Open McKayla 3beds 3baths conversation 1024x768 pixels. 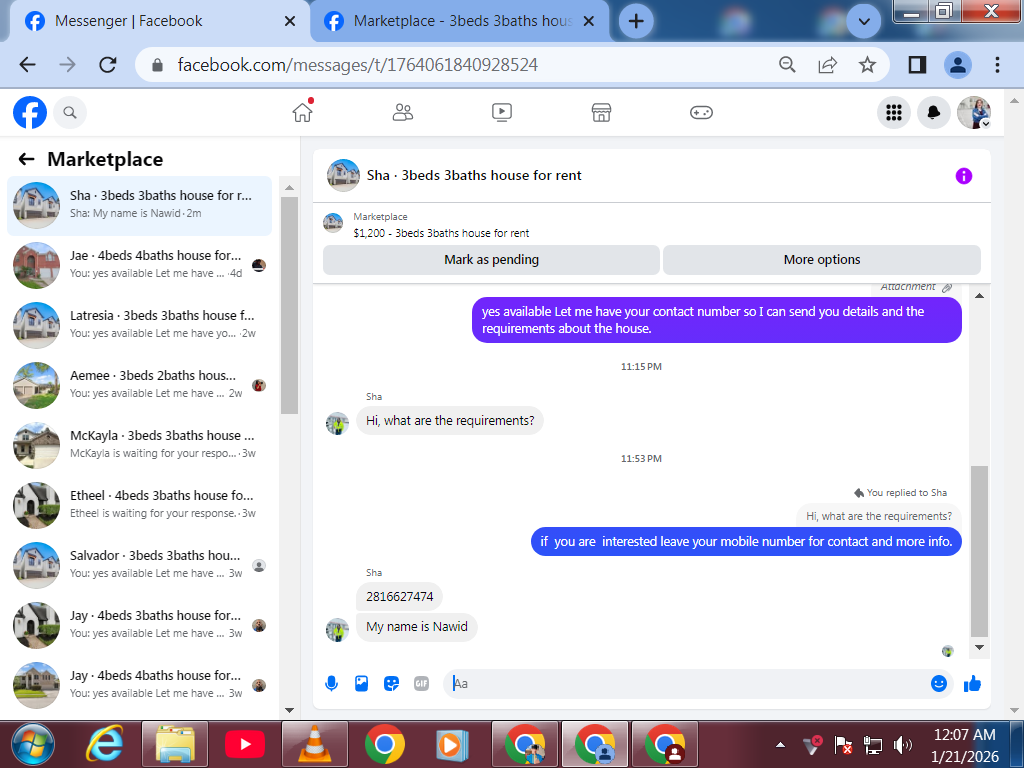point(139,445)
